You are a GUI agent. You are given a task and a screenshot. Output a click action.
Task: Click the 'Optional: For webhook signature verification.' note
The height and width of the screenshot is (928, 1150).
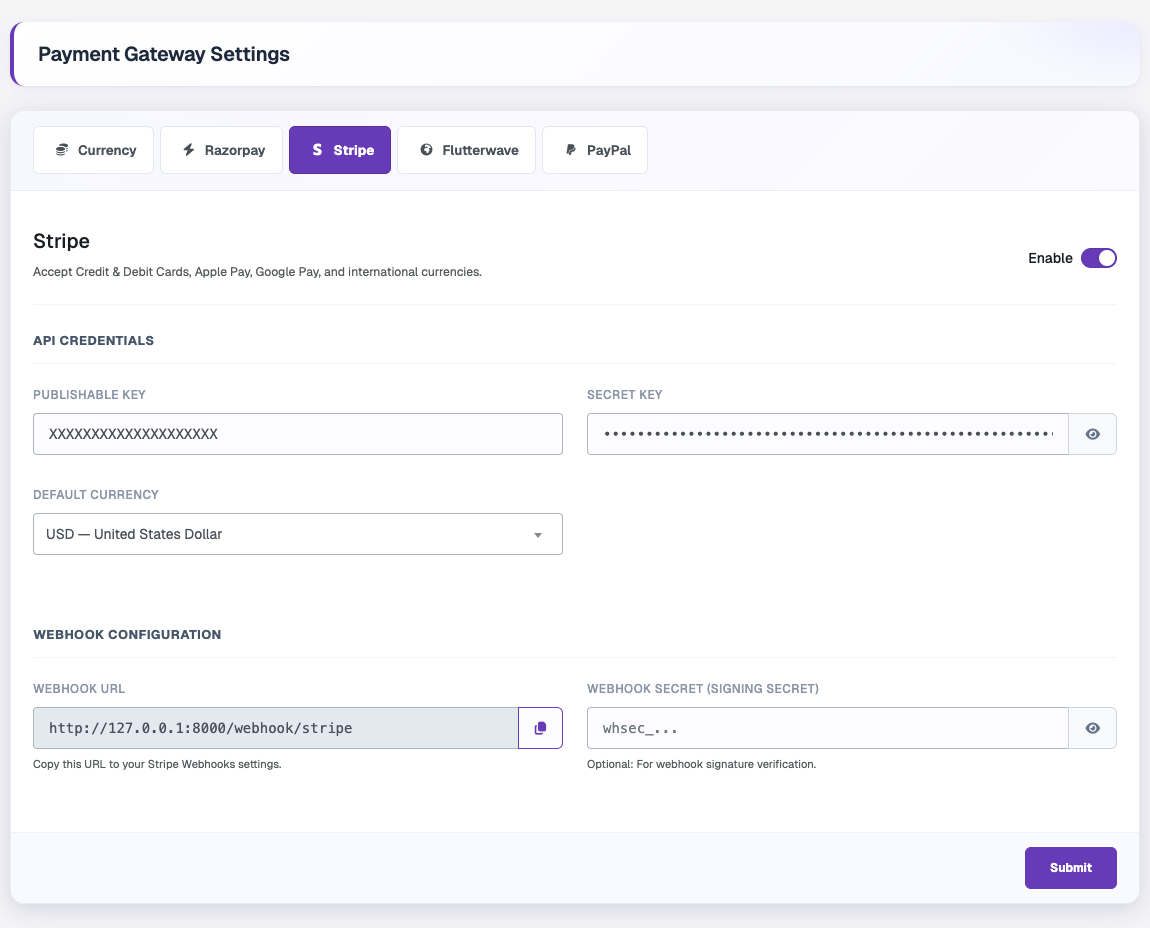pyautogui.click(x=701, y=764)
